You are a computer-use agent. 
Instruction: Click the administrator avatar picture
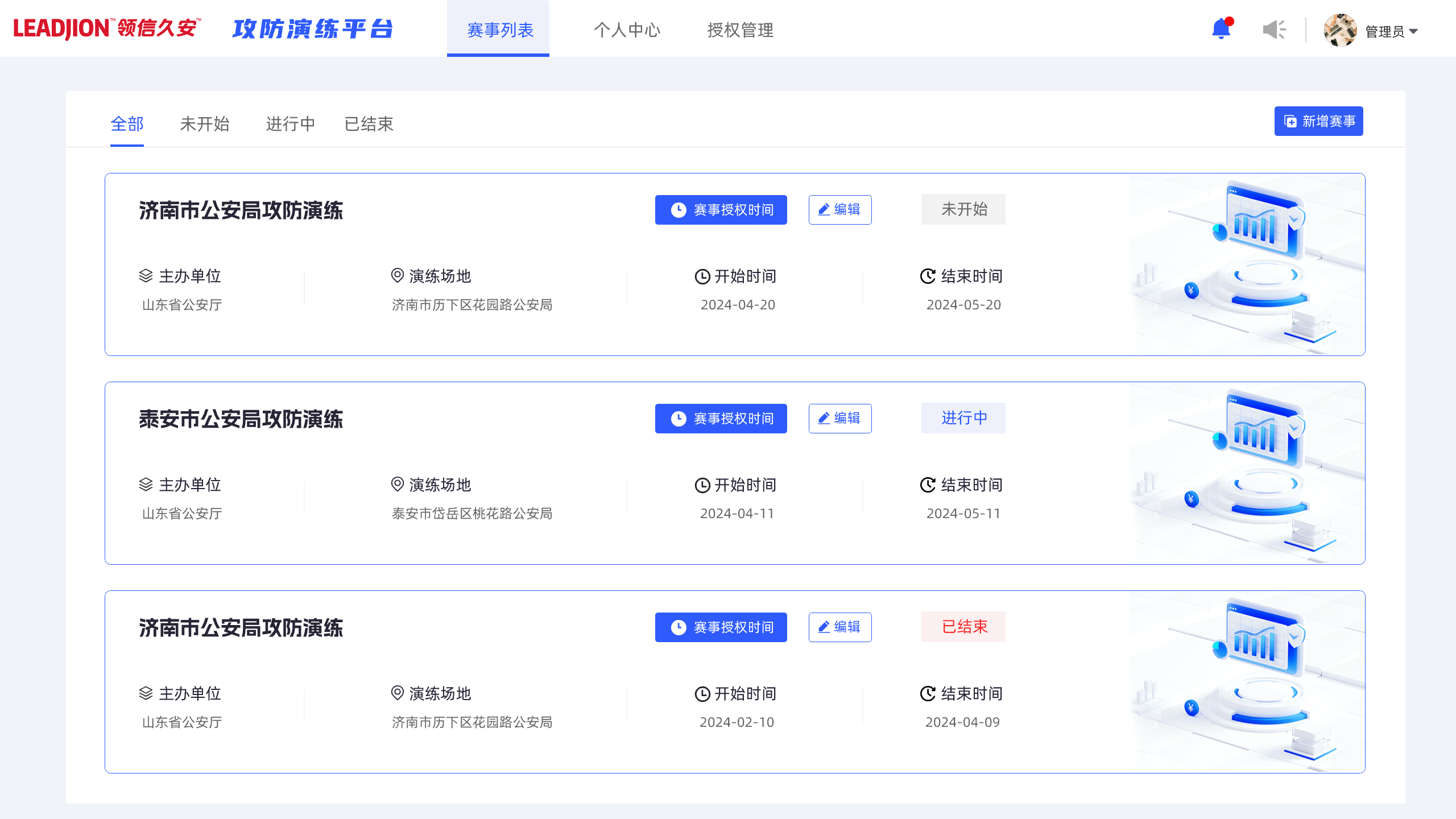1340,30
